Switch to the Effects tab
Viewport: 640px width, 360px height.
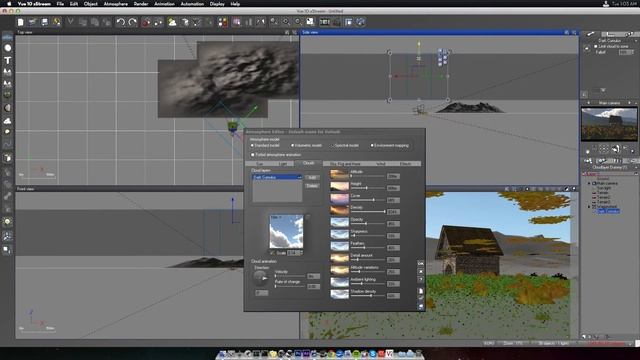(405, 164)
